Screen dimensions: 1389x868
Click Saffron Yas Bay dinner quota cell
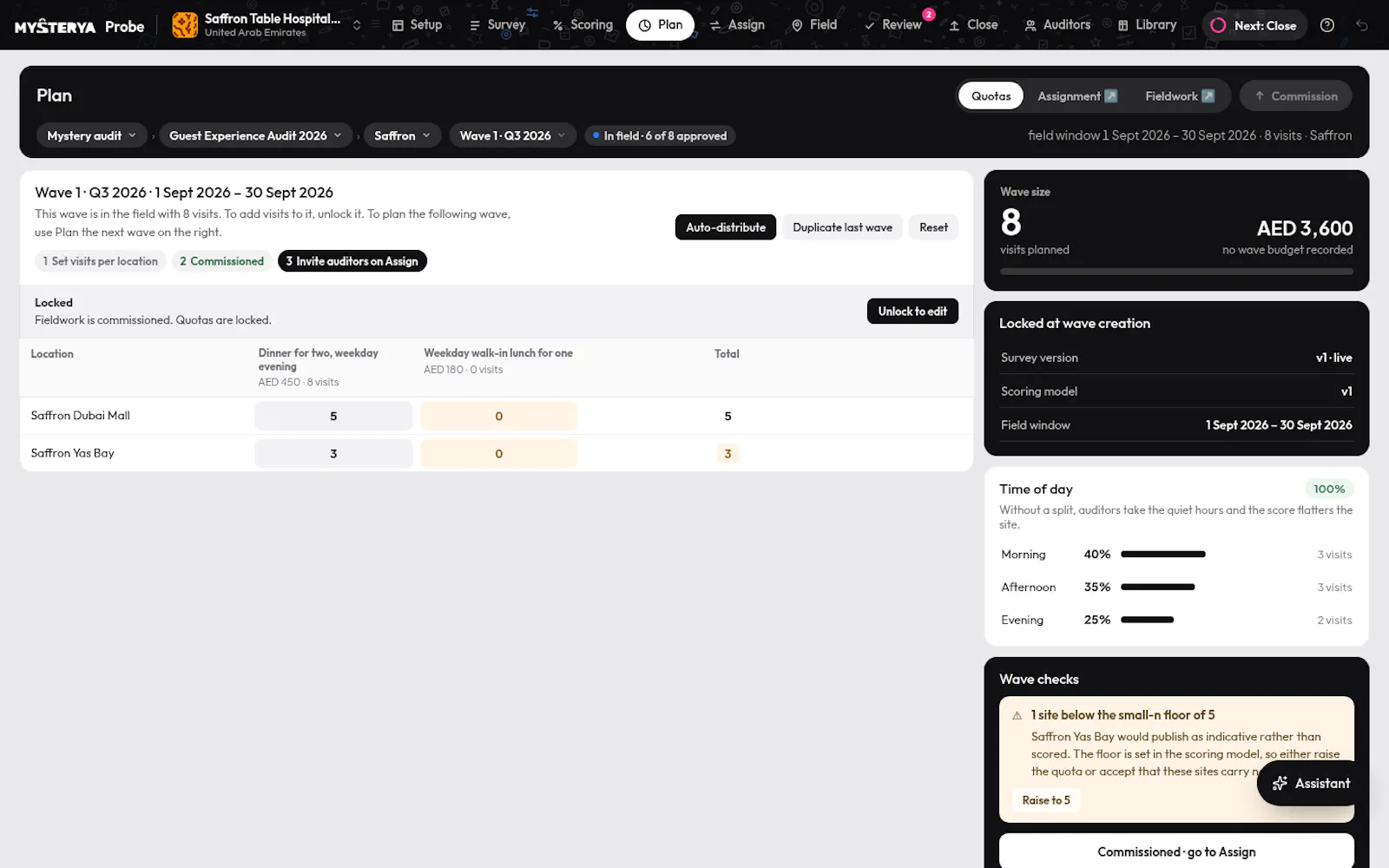(x=333, y=453)
